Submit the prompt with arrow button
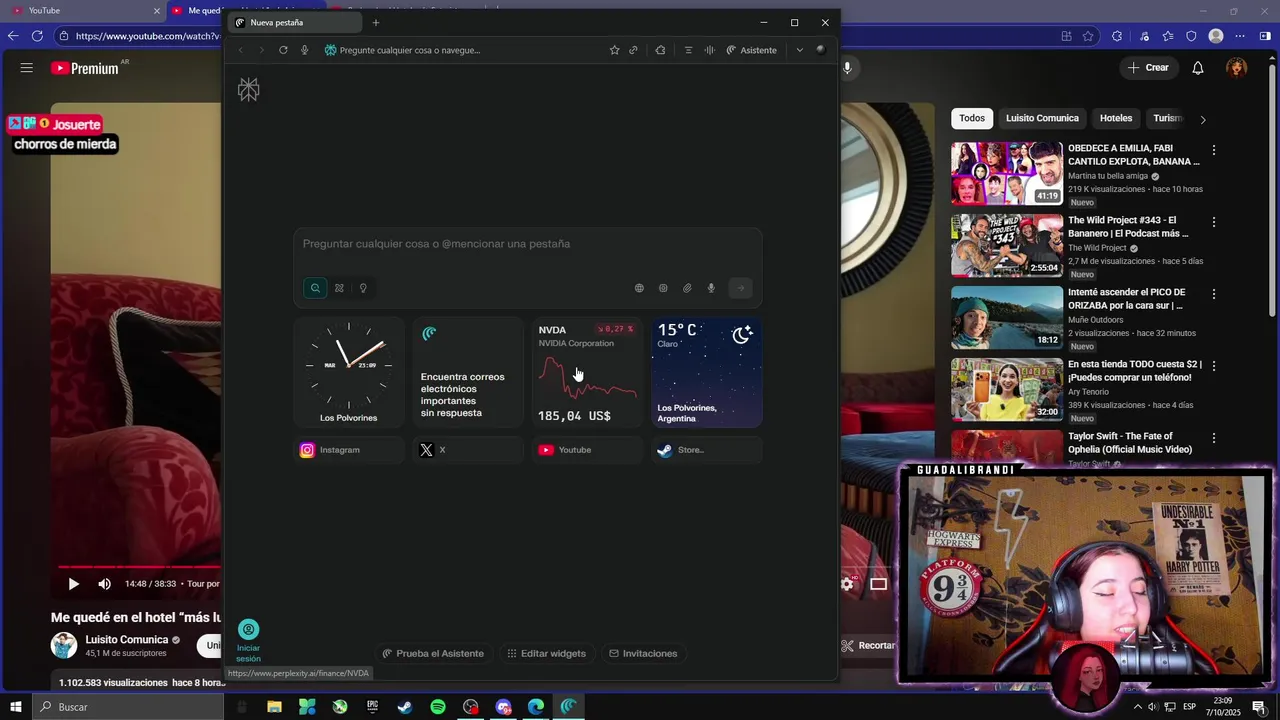This screenshot has height=720, width=1280. (x=740, y=288)
